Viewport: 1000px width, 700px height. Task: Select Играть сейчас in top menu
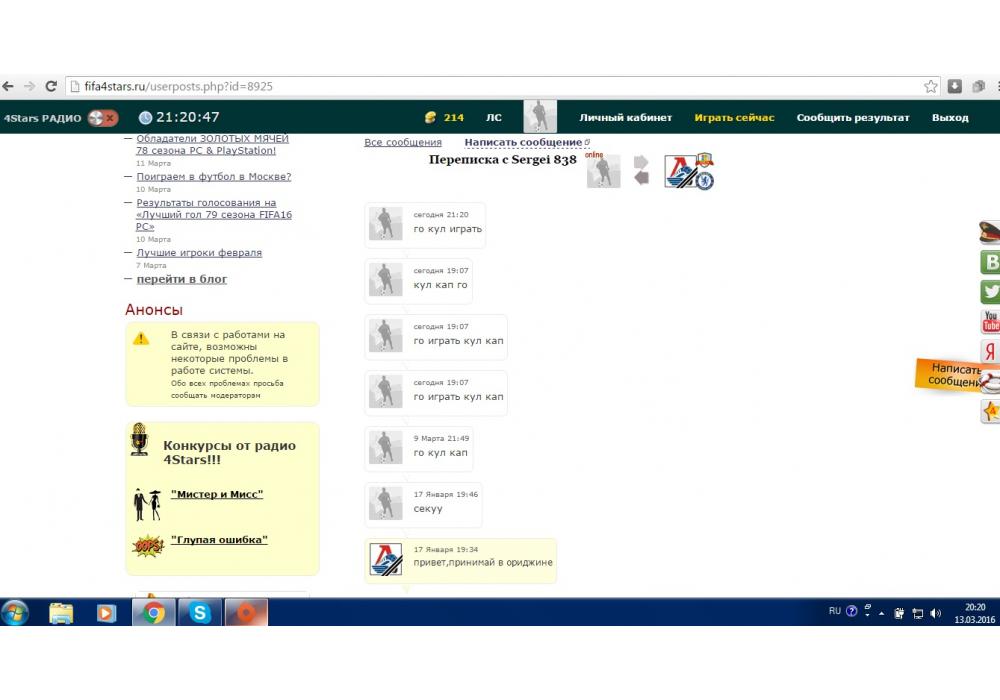pyautogui.click(x=734, y=118)
